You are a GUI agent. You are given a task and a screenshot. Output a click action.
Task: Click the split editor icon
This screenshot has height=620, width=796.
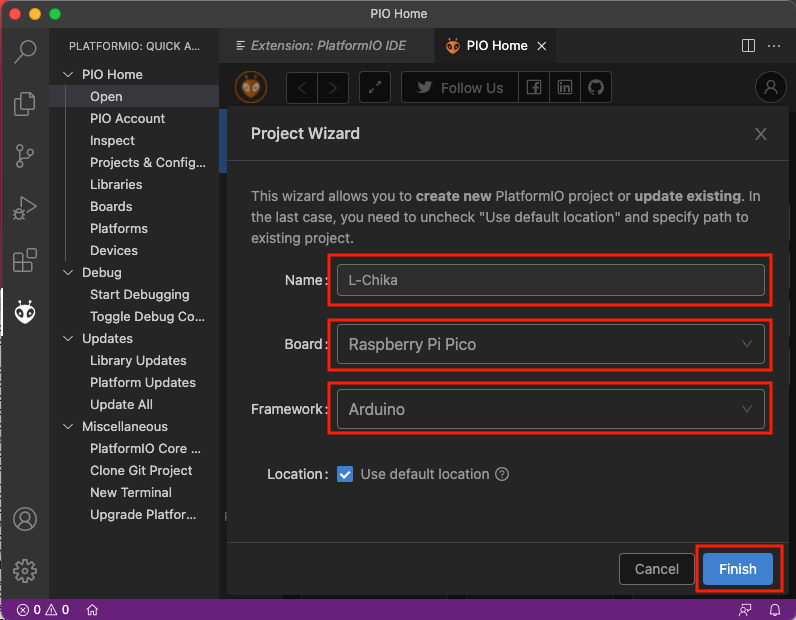tap(748, 46)
